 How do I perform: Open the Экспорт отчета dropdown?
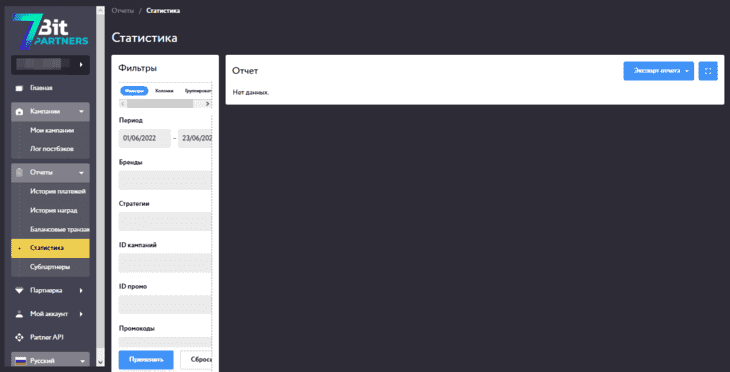click(658, 71)
